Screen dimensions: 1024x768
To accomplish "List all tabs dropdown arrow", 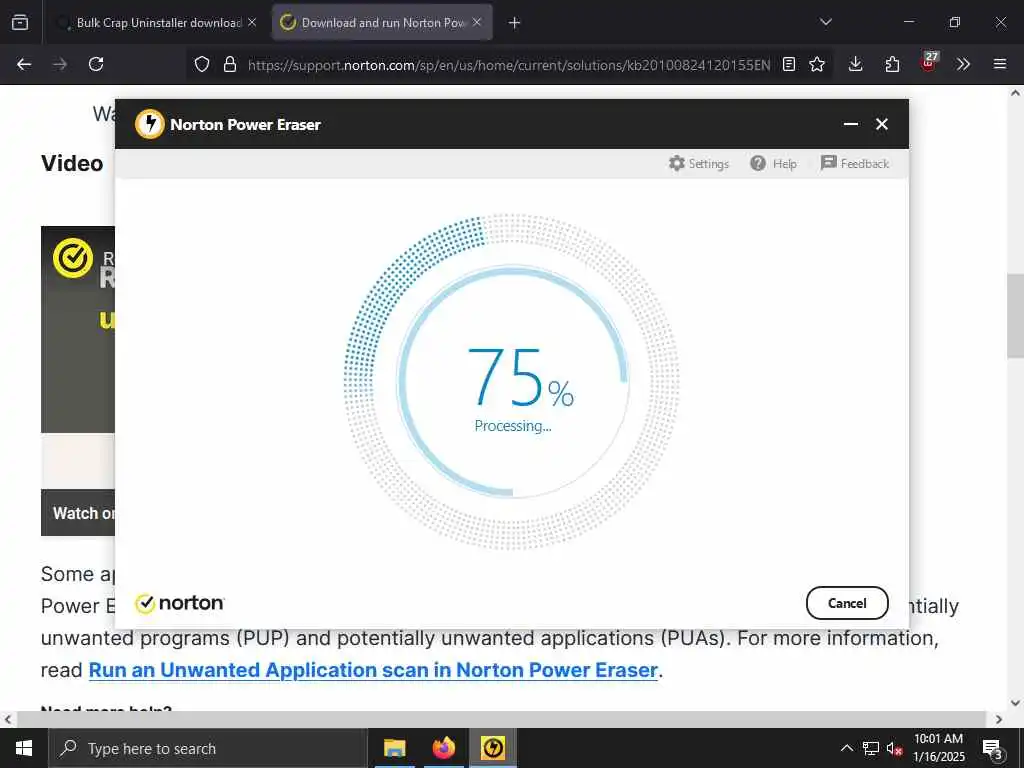I will [825, 22].
